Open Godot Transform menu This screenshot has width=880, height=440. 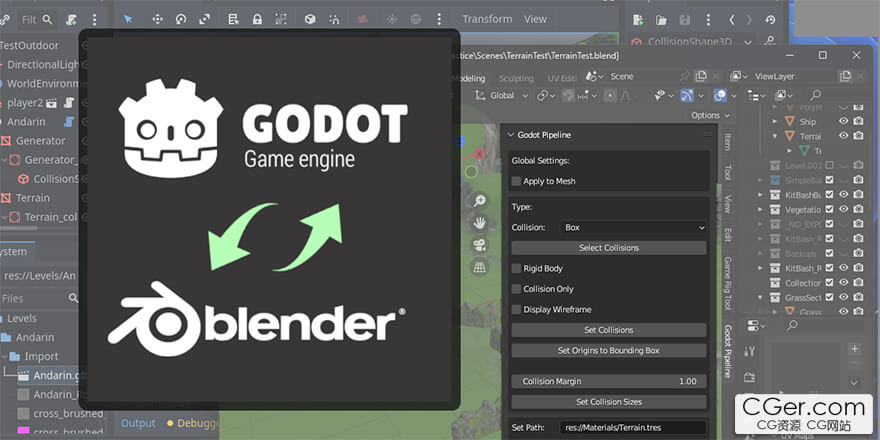pyautogui.click(x=487, y=19)
